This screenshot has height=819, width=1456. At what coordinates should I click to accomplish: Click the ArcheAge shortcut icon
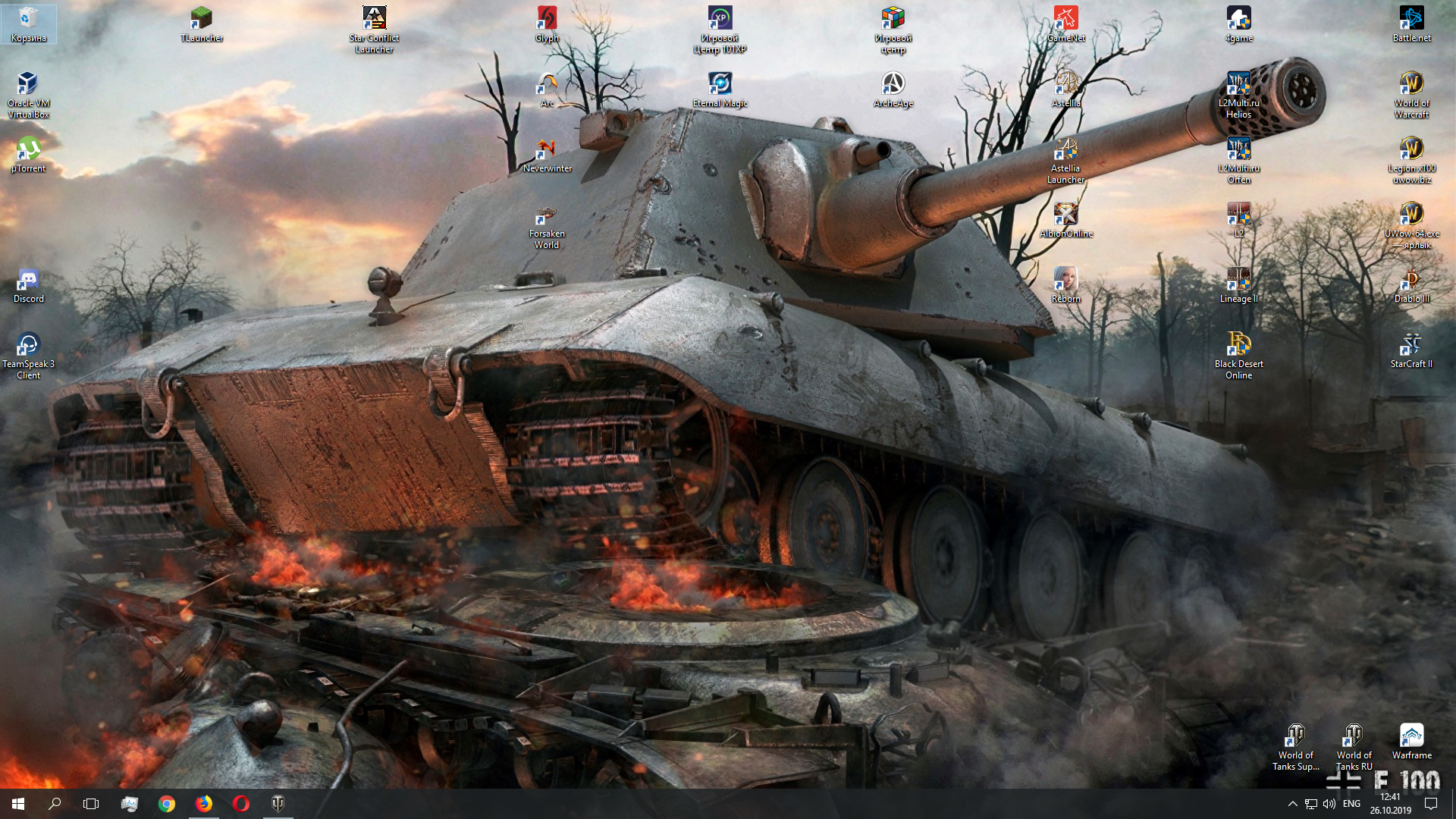[893, 88]
